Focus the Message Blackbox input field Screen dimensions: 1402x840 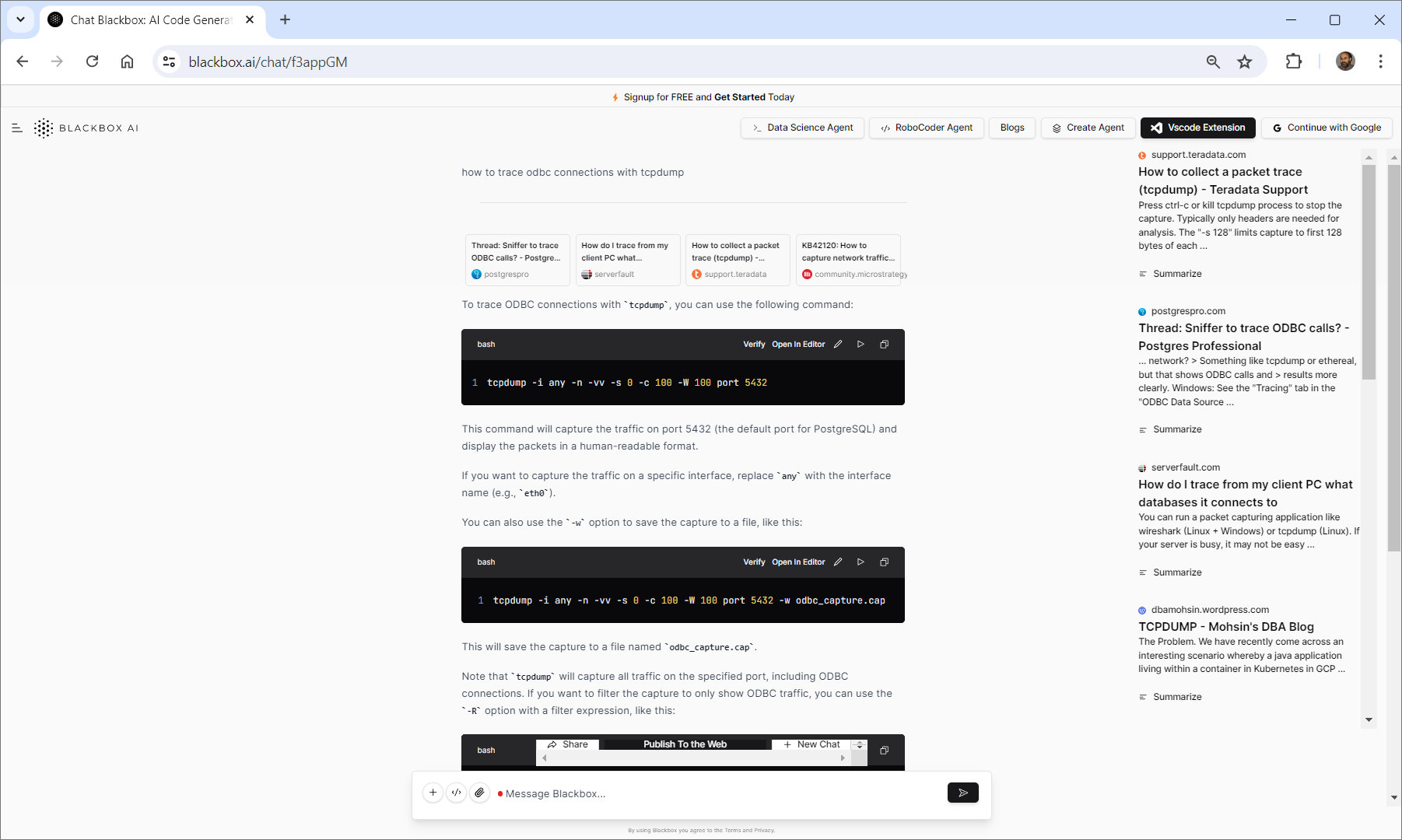[x=716, y=793]
